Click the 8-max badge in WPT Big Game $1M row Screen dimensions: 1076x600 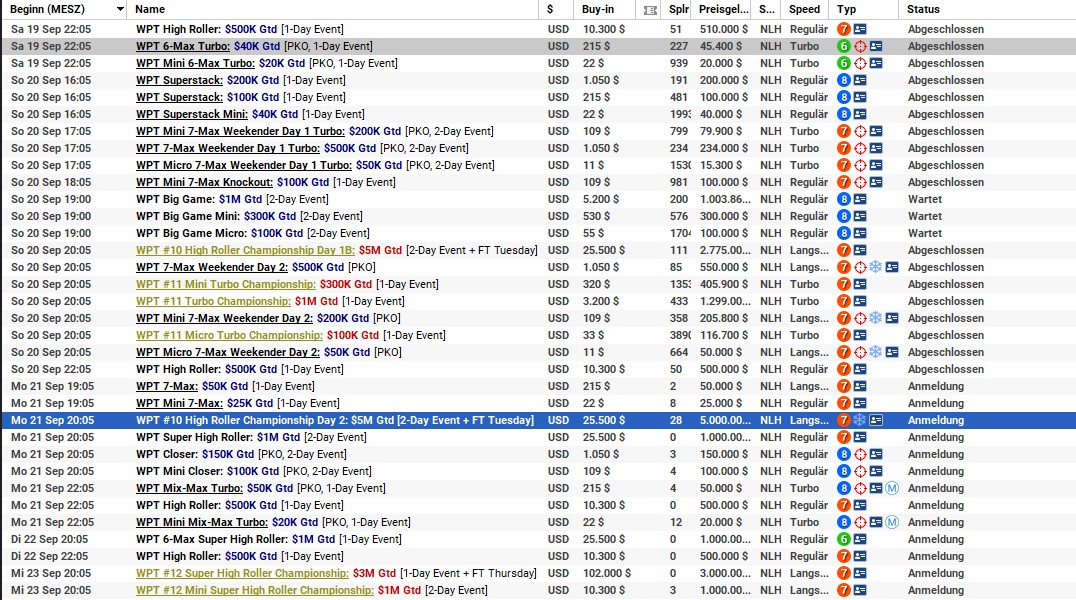843,199
